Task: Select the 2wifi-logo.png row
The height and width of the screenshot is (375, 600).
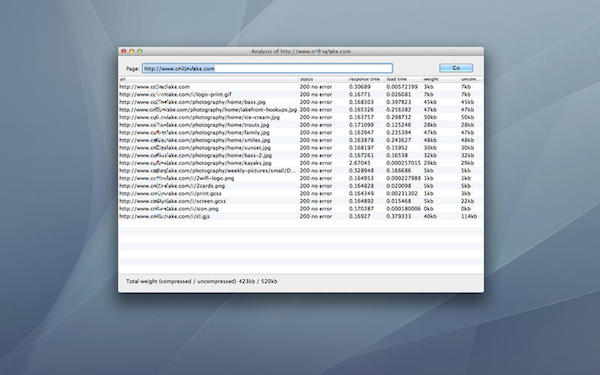Action: point(300,178)
